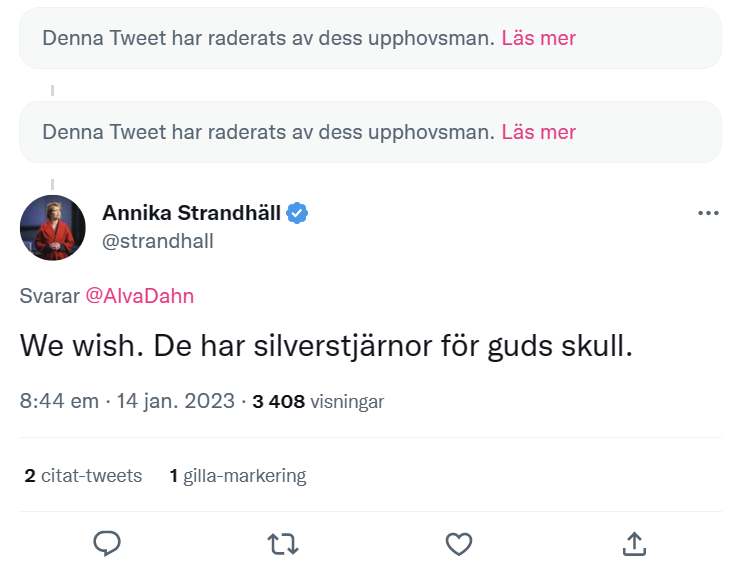The image size is (742, 573).
Task: Show the 1 gilla-markering list
Action: tap(238, 476)
